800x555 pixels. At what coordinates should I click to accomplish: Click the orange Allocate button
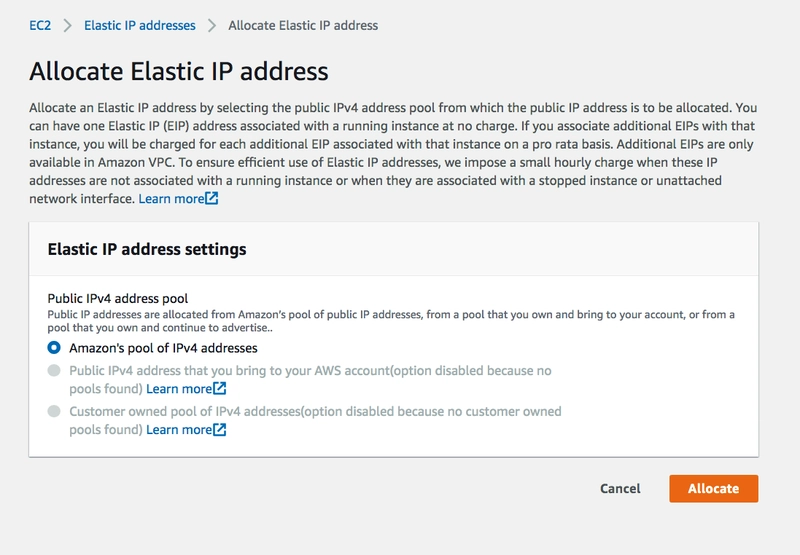714,489
